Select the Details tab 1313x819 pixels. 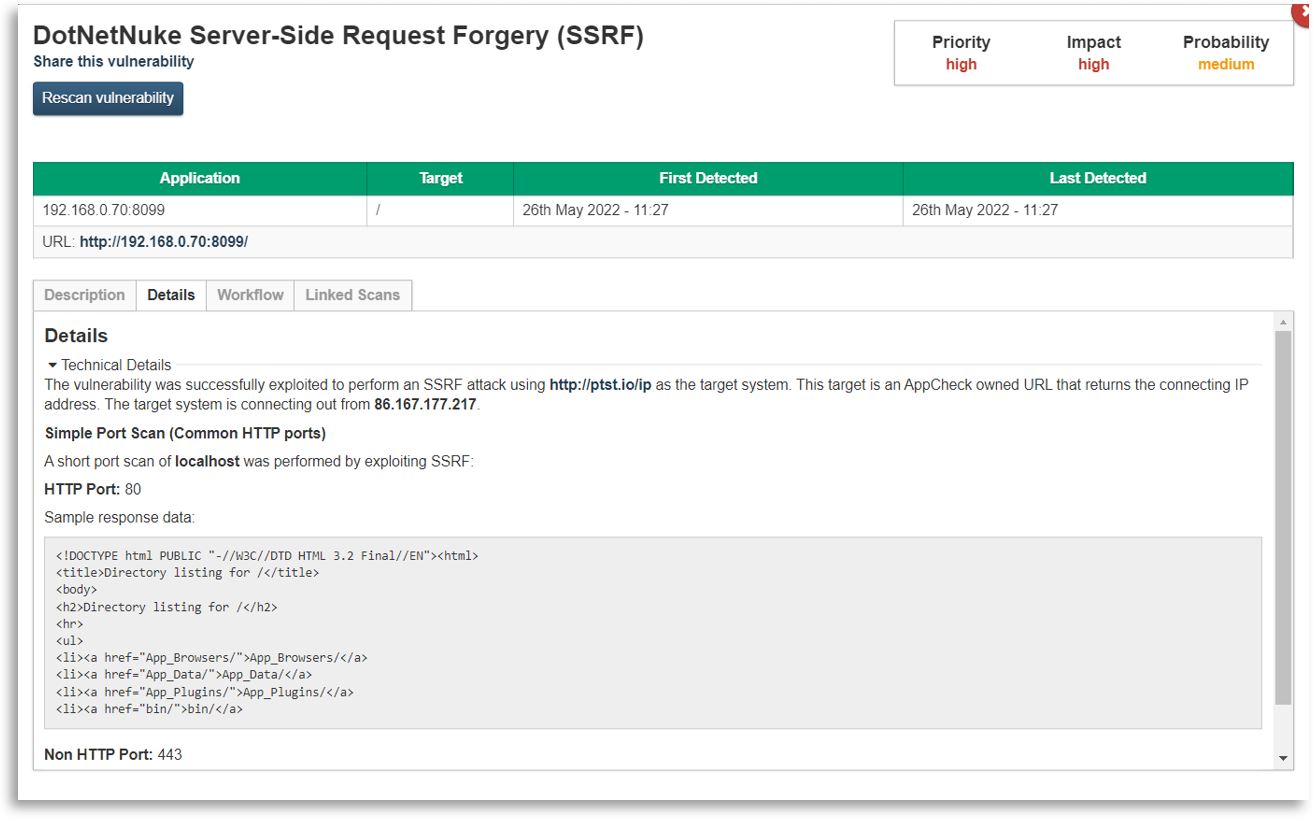point(171,295)
